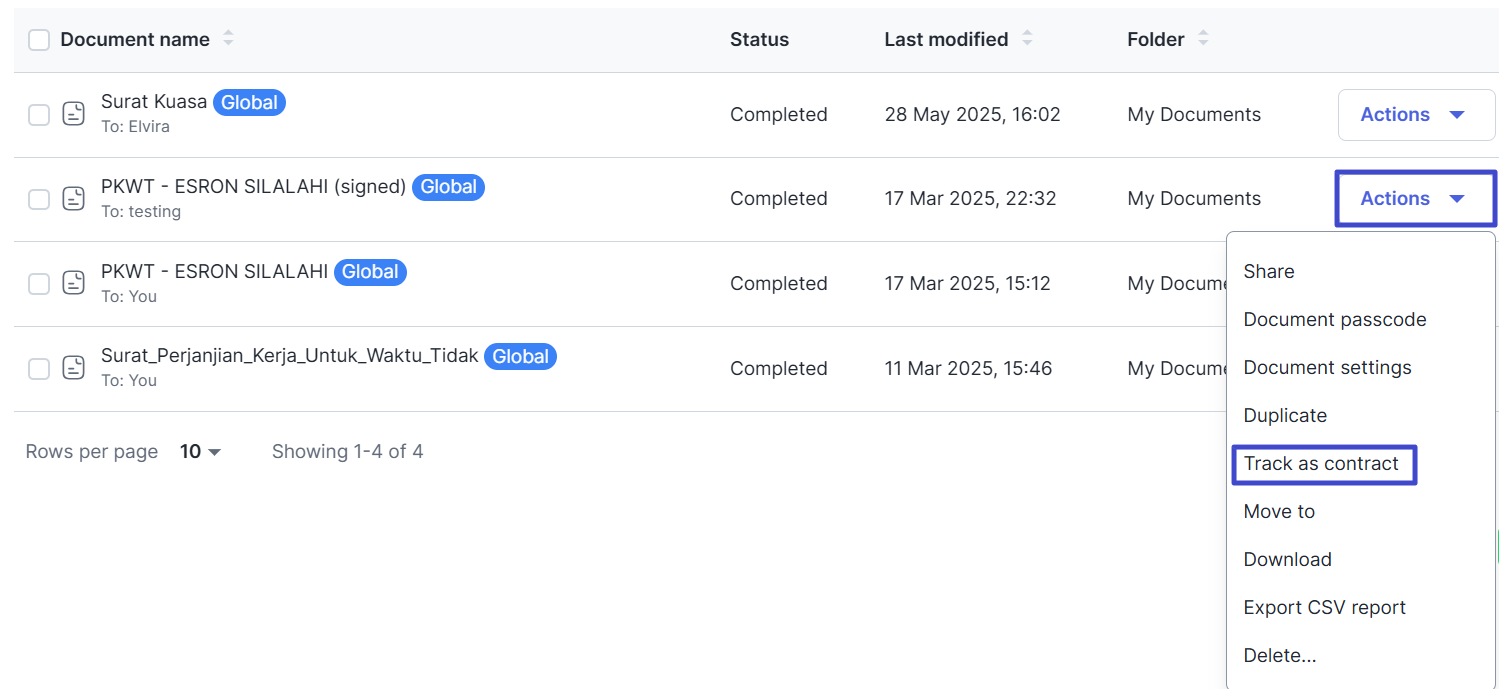
Task: Check the PKWT - ESRON SILALAHI (signed) checkbox
Action: (x=39, y=199)
